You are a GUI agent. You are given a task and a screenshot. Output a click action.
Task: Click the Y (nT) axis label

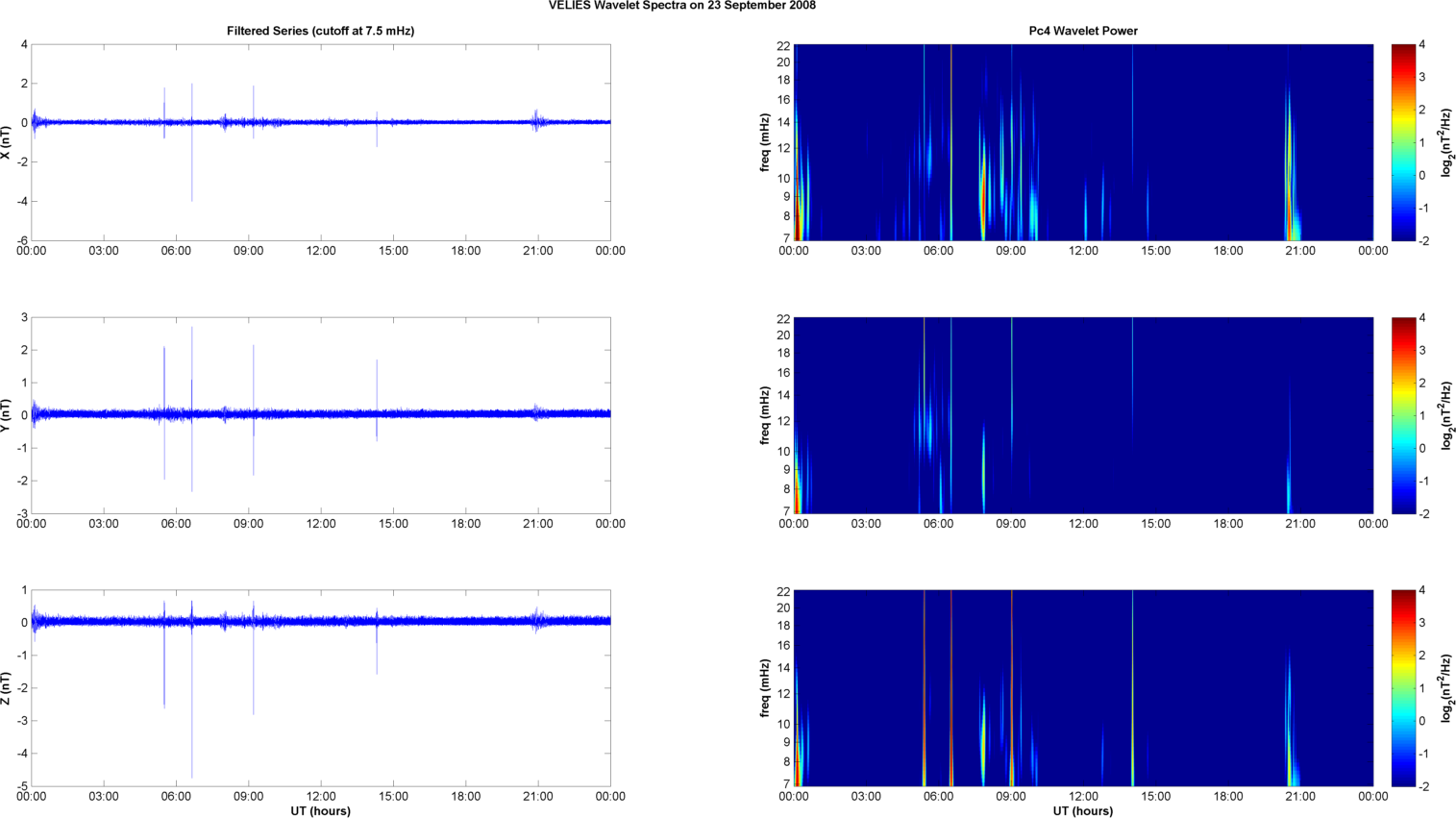[x=7, y=415]
